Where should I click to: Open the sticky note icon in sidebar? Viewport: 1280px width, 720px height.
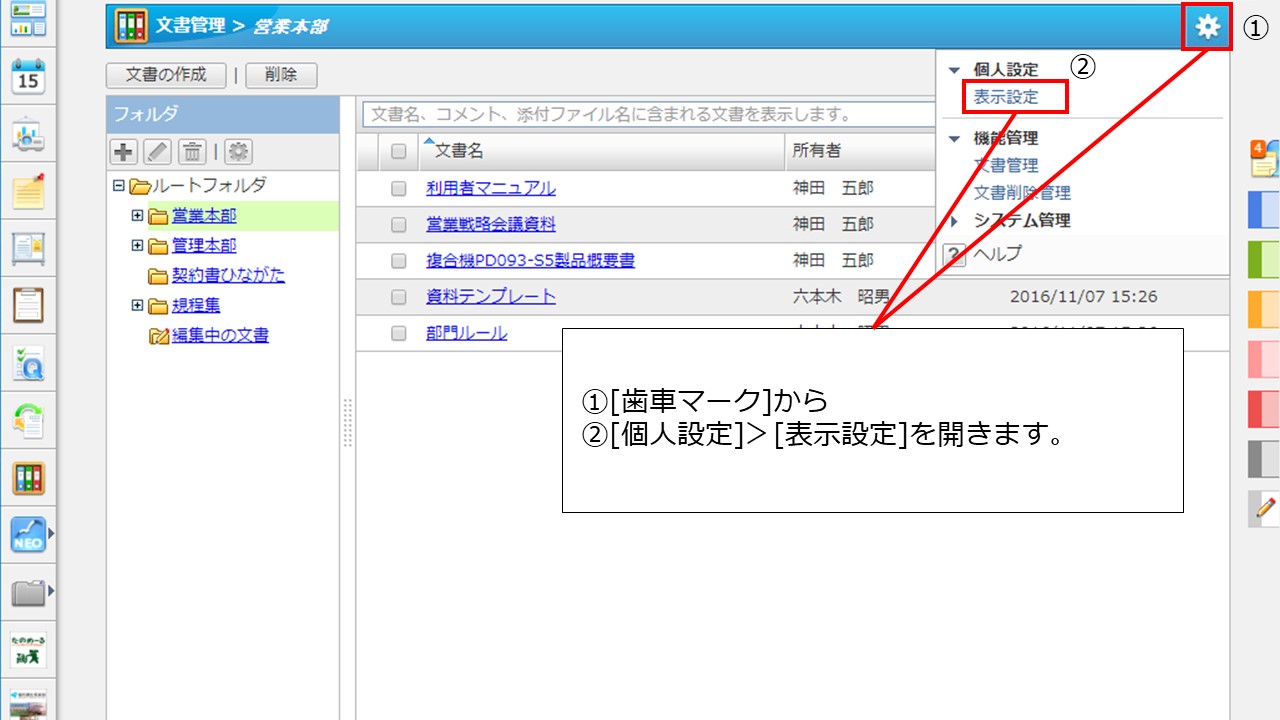pyautogui.click(x=27, y=190)
